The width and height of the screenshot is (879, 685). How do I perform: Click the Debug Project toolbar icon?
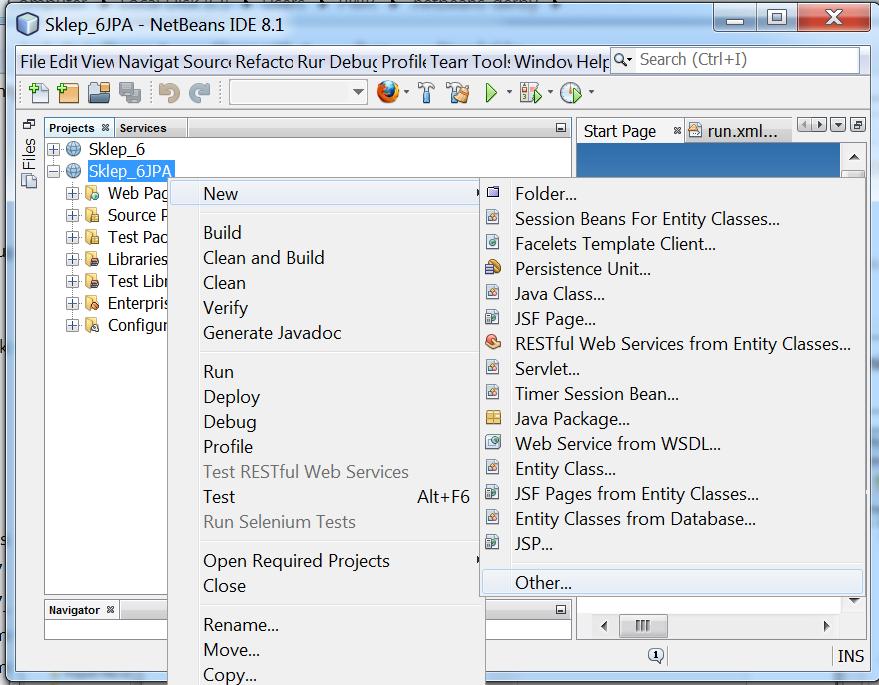530,92
